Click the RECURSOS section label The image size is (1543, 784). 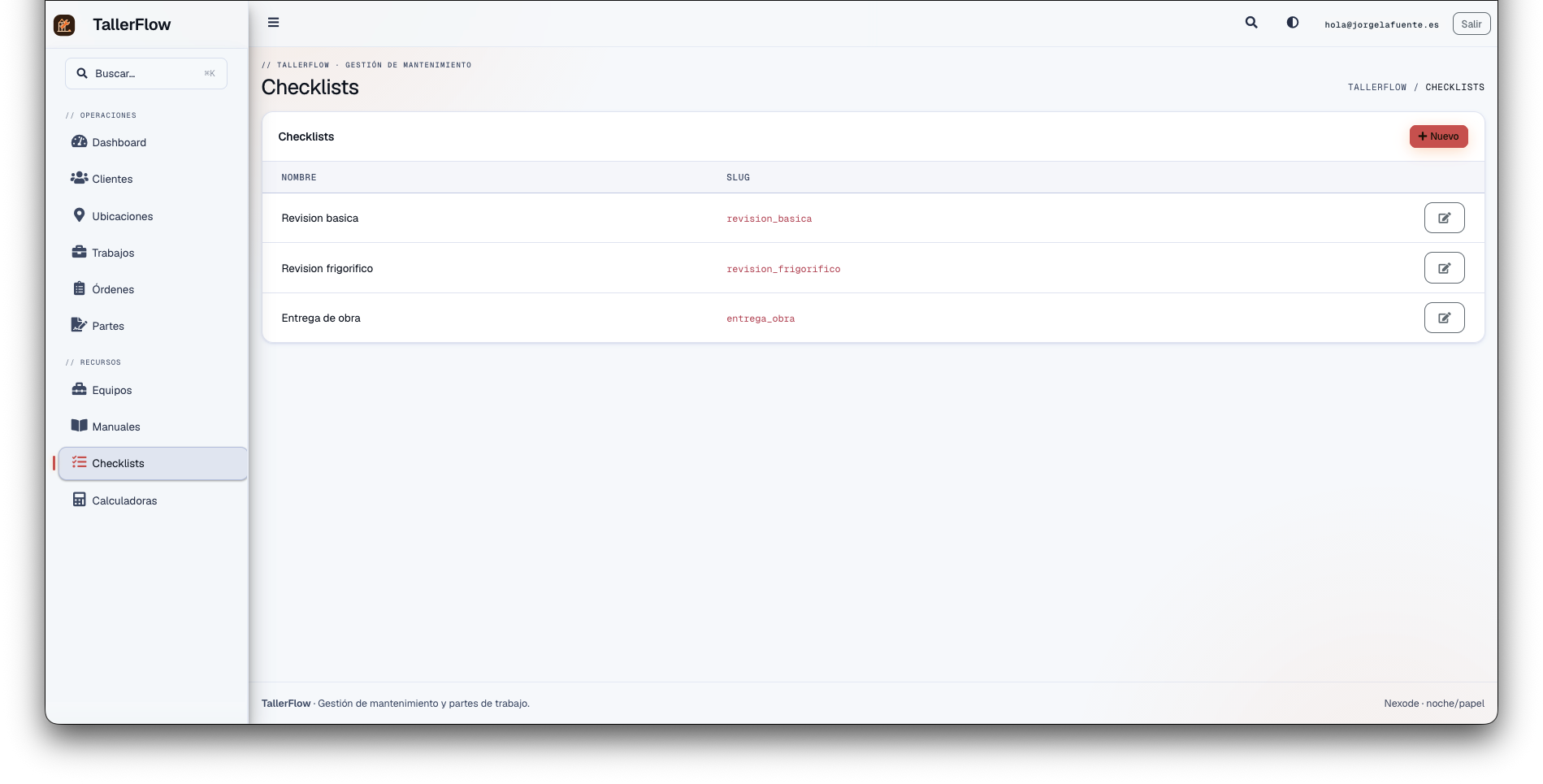93,362
